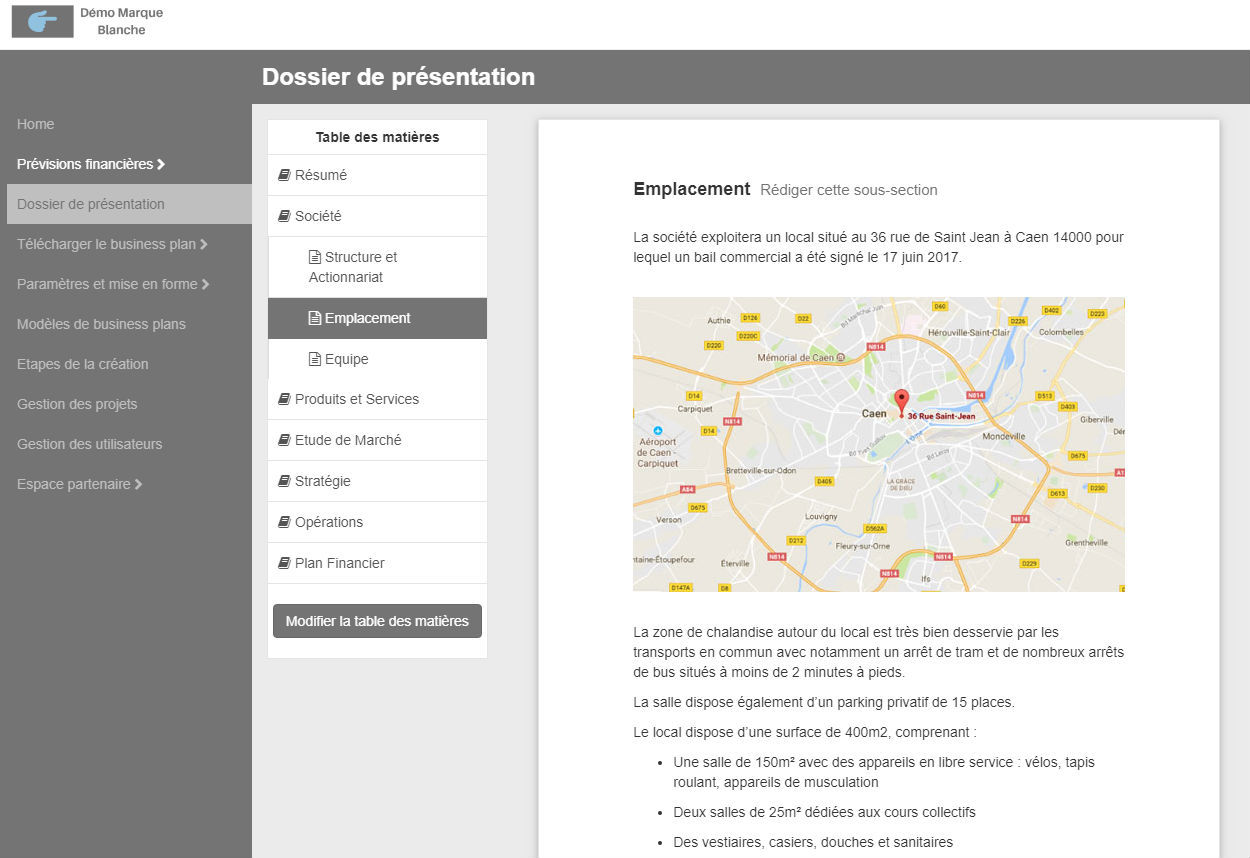Click the book icon beside Produits et Services
This screenshot has height=858, width=1250.
tap(284, 399)
